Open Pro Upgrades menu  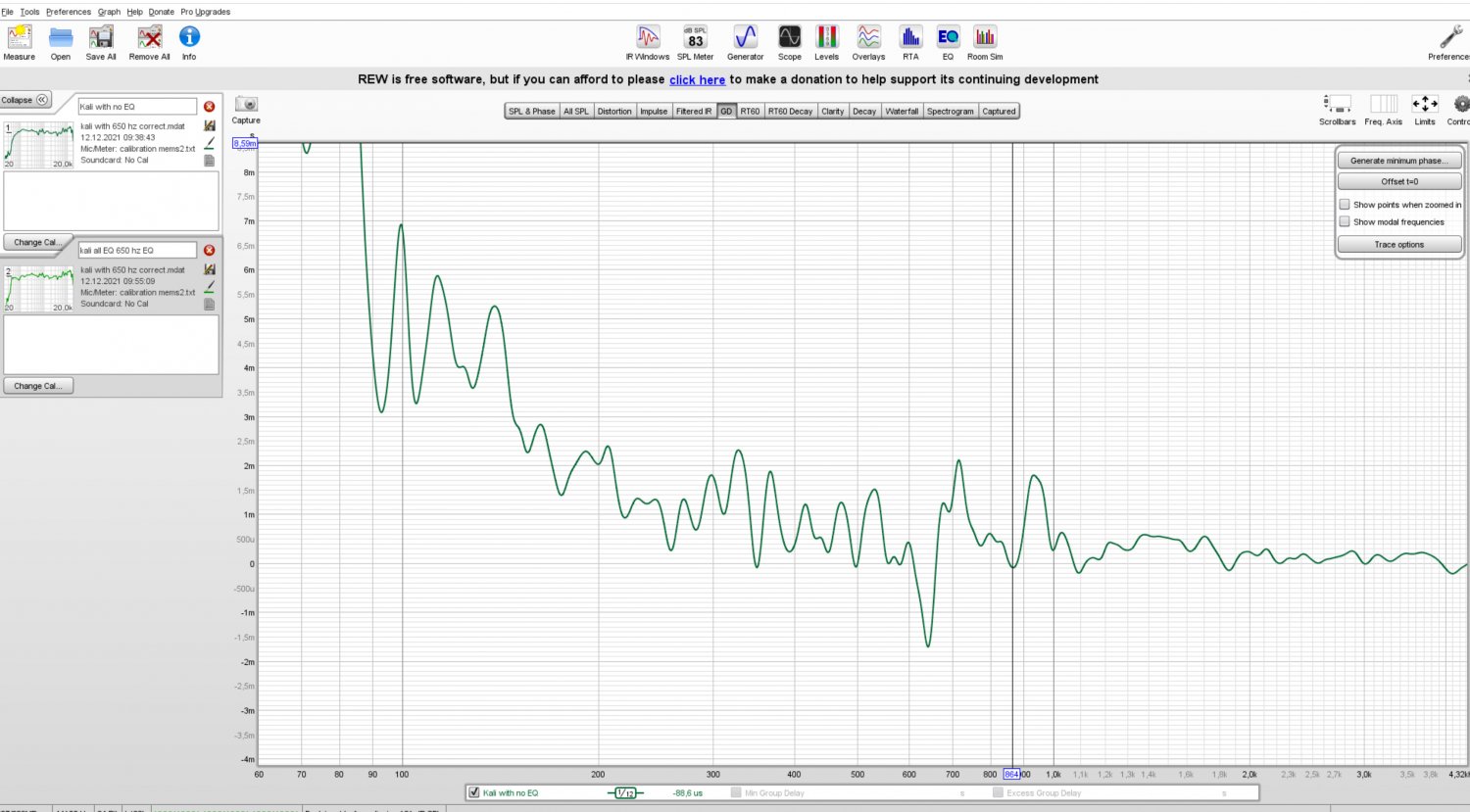coord(206,12)
